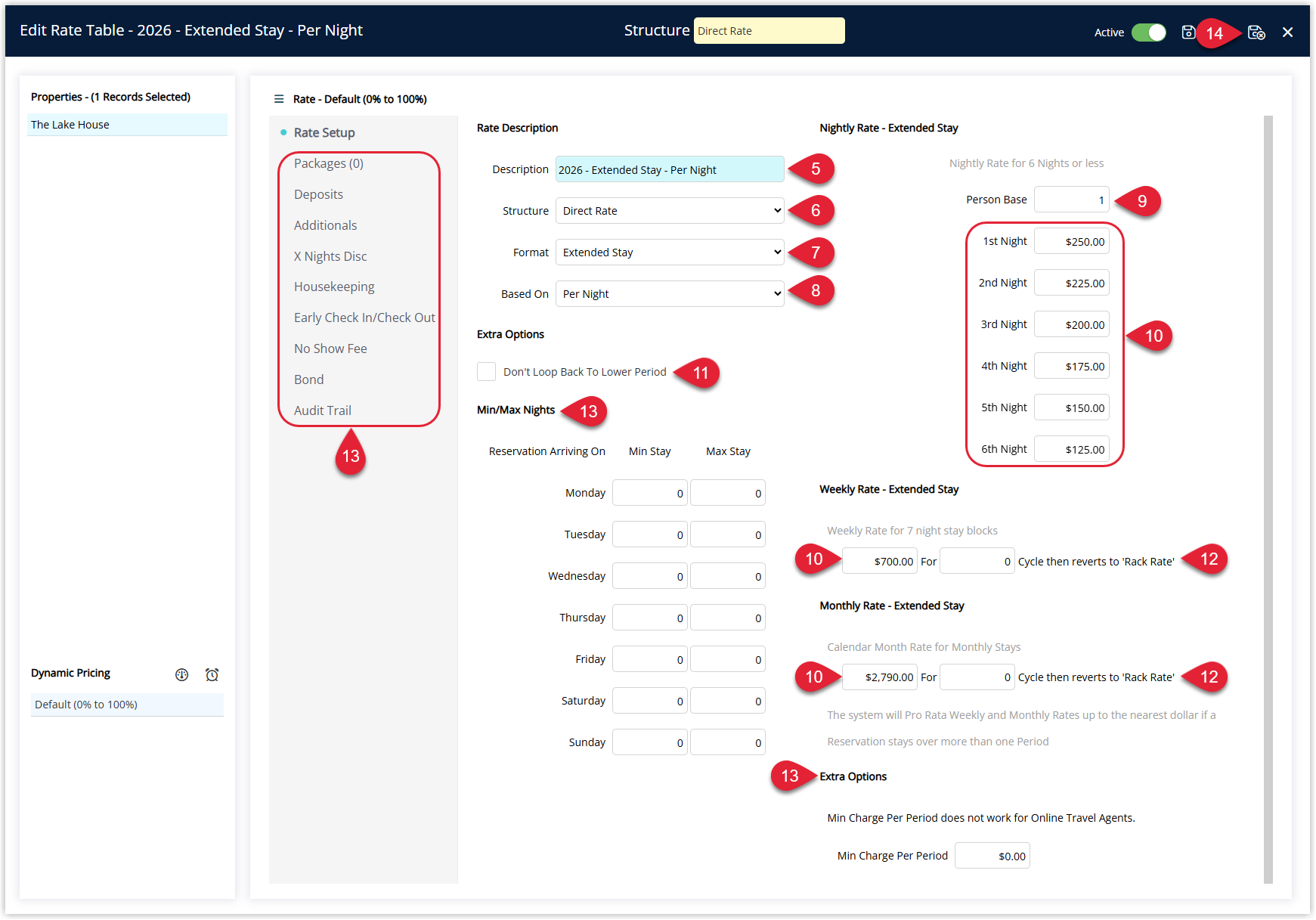Open the hamburger menu beside Rate - Default
This screenshot has height=920, width=1316.
coord(279,99)
